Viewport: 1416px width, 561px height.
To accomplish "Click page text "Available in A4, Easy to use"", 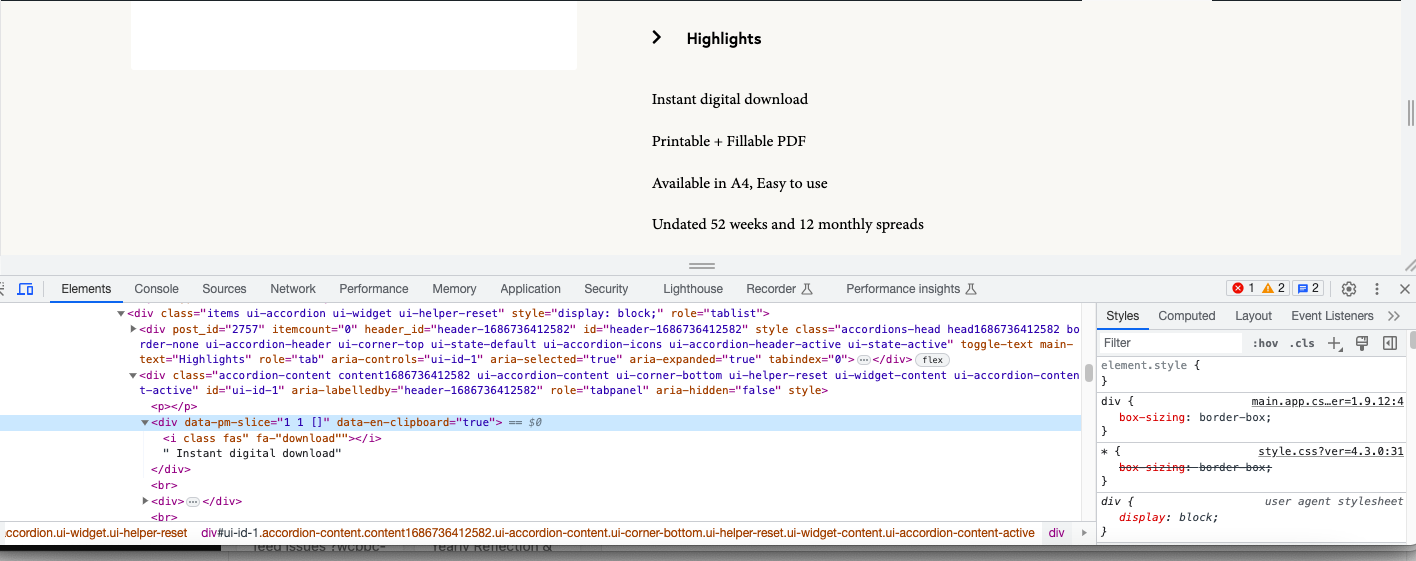I will pyautogui.click(x=739, y=183).
